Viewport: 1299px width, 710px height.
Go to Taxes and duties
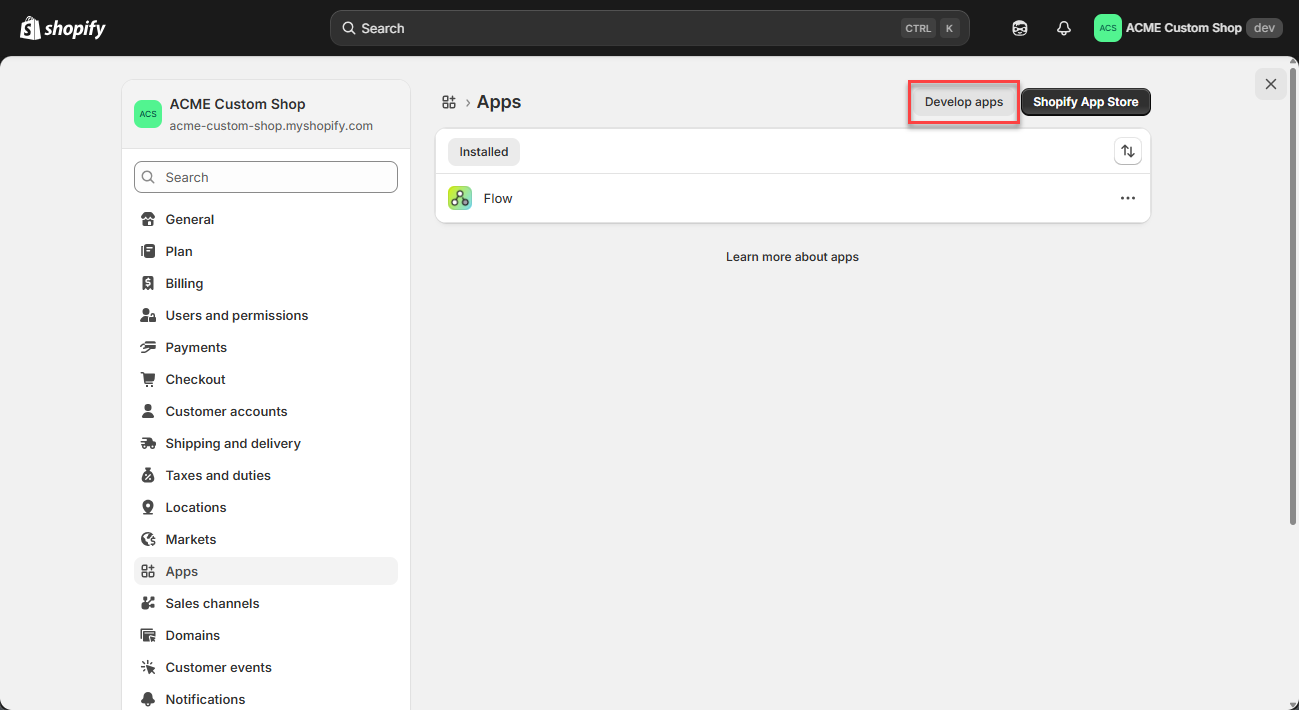click(x=266, y=475)
